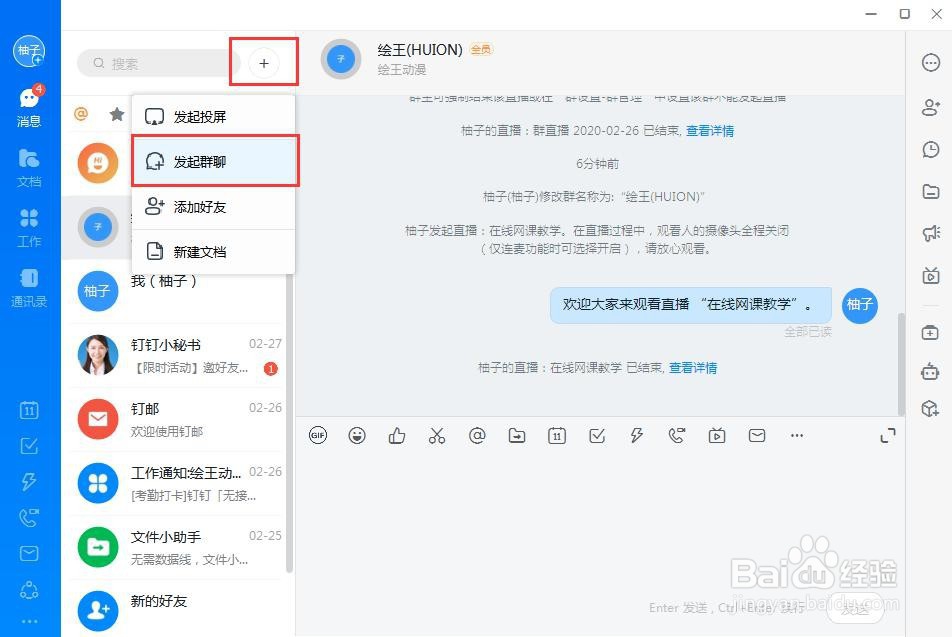The width and height of the screenshot is (952, 637).
Task: Click the robot icon in right panel
Action: pyautogui.click(x=930, y=370)
